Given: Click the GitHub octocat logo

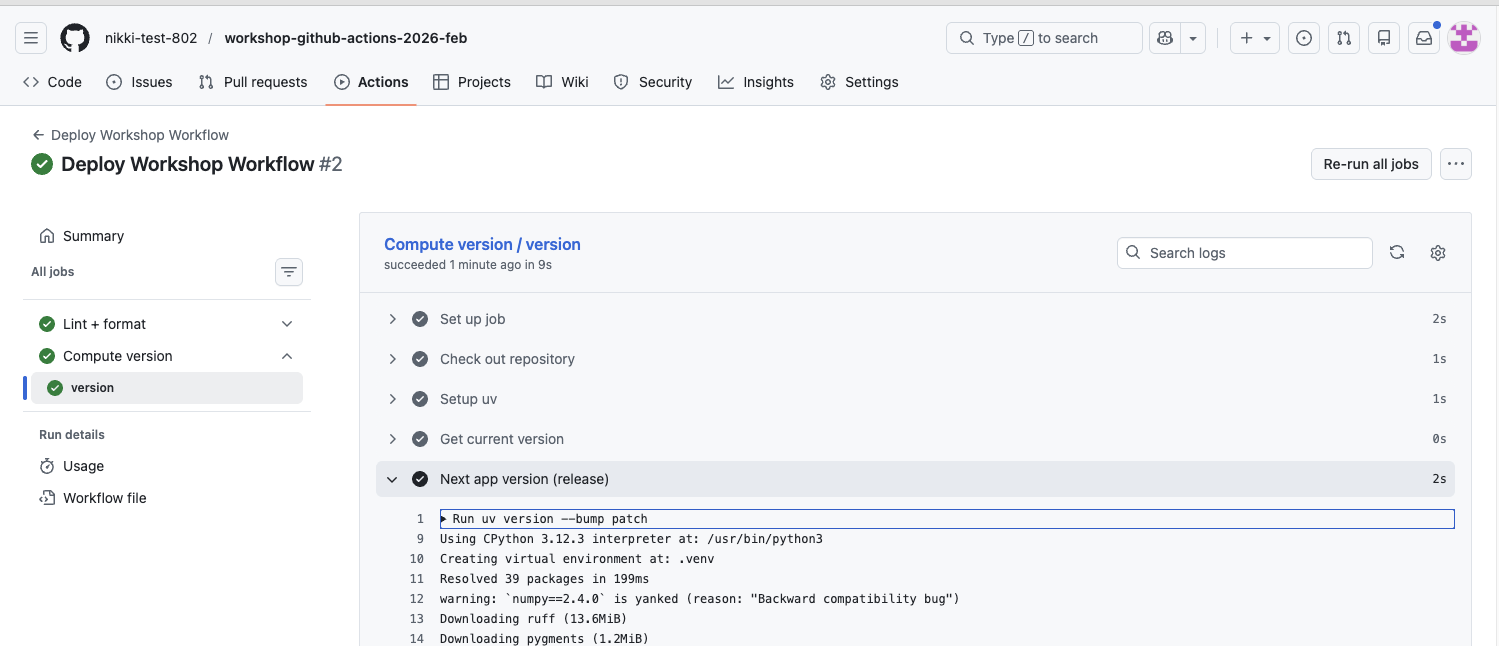Looking at the screenshot, I should (x=74, y=37).
